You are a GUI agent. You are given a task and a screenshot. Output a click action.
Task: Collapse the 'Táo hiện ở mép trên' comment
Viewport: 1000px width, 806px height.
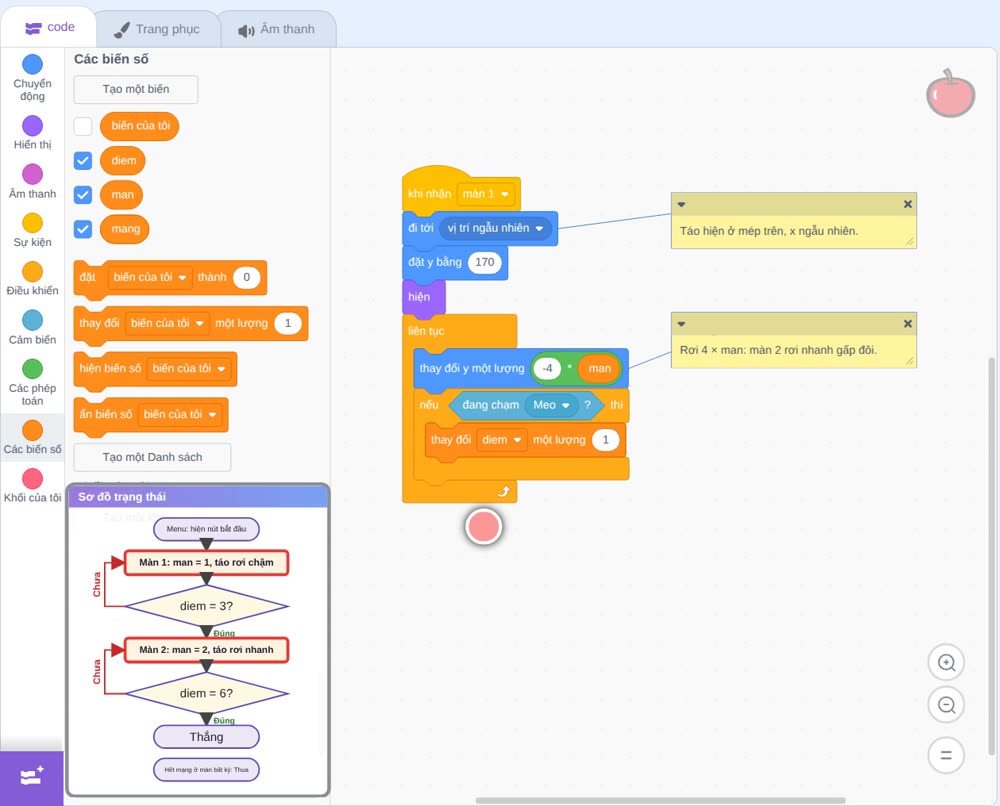click(x=681, y=205)
